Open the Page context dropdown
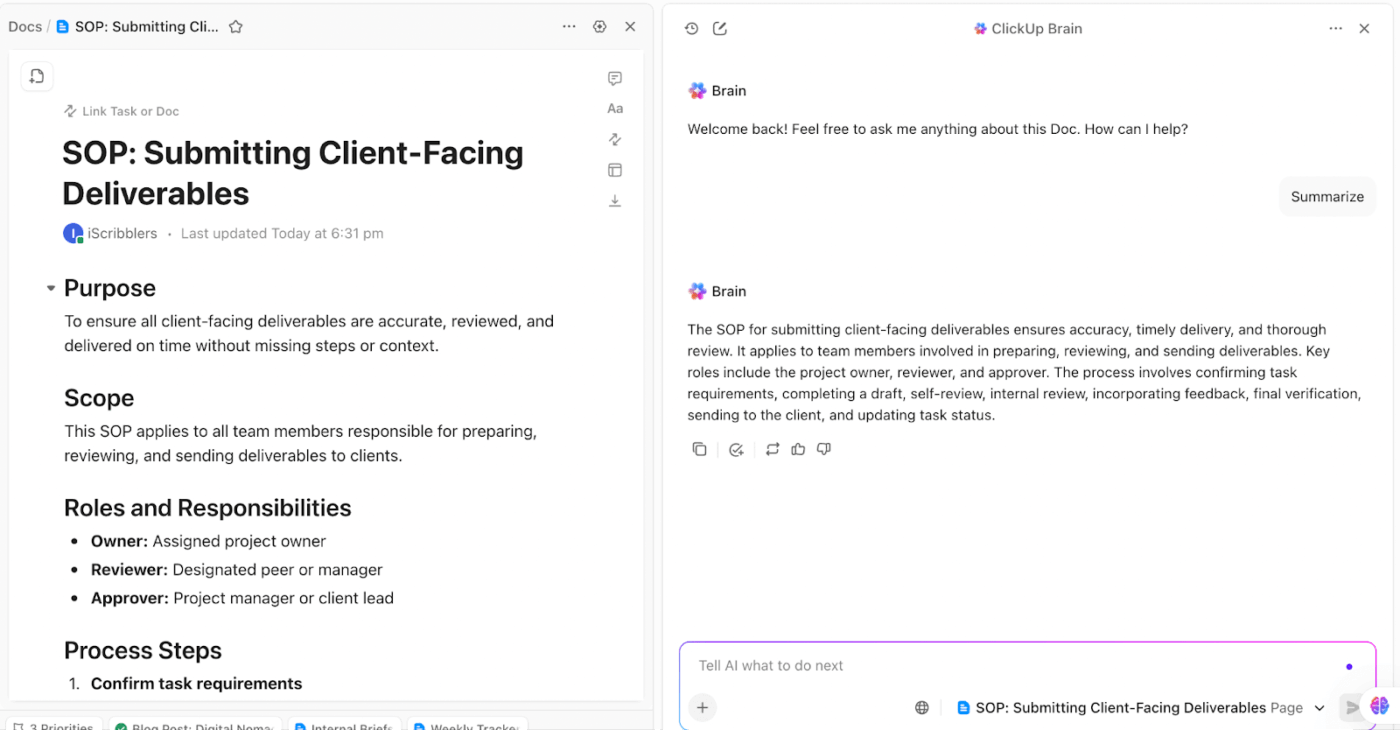This screenshot has width=1400, height=730. [x=1320, y=707]
